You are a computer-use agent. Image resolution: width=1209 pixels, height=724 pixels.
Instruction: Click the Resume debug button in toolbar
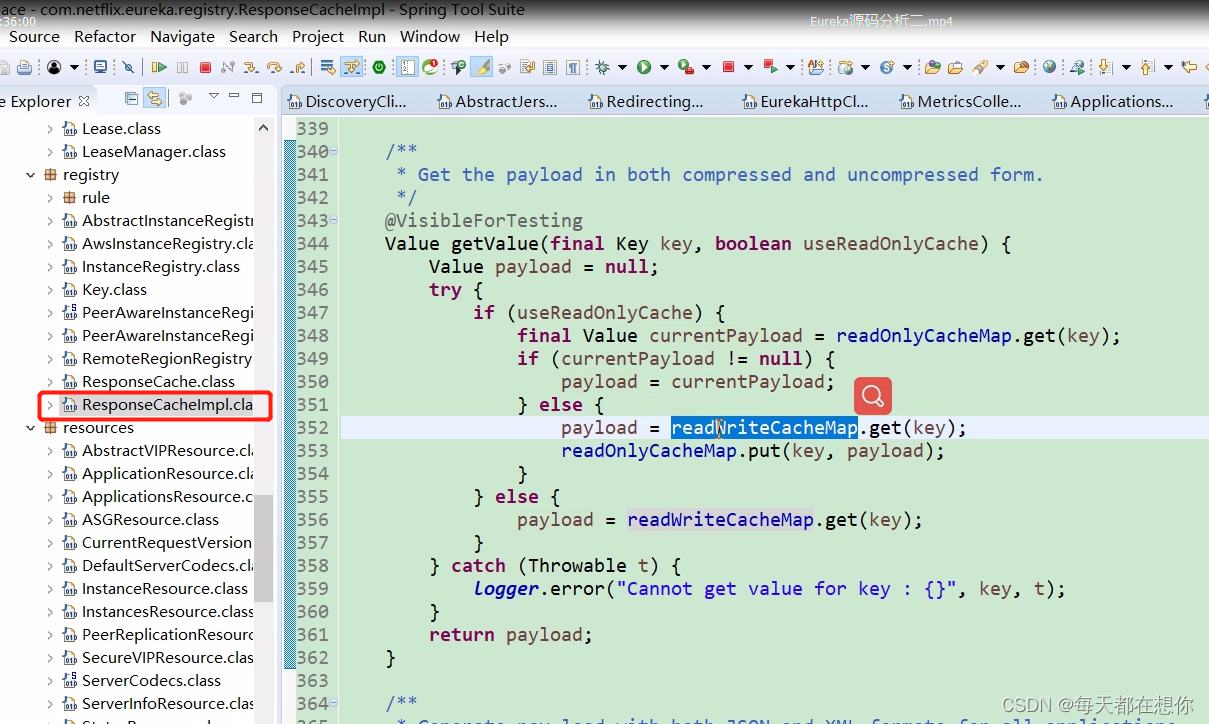pyautogui.click(x=159, y=67)
